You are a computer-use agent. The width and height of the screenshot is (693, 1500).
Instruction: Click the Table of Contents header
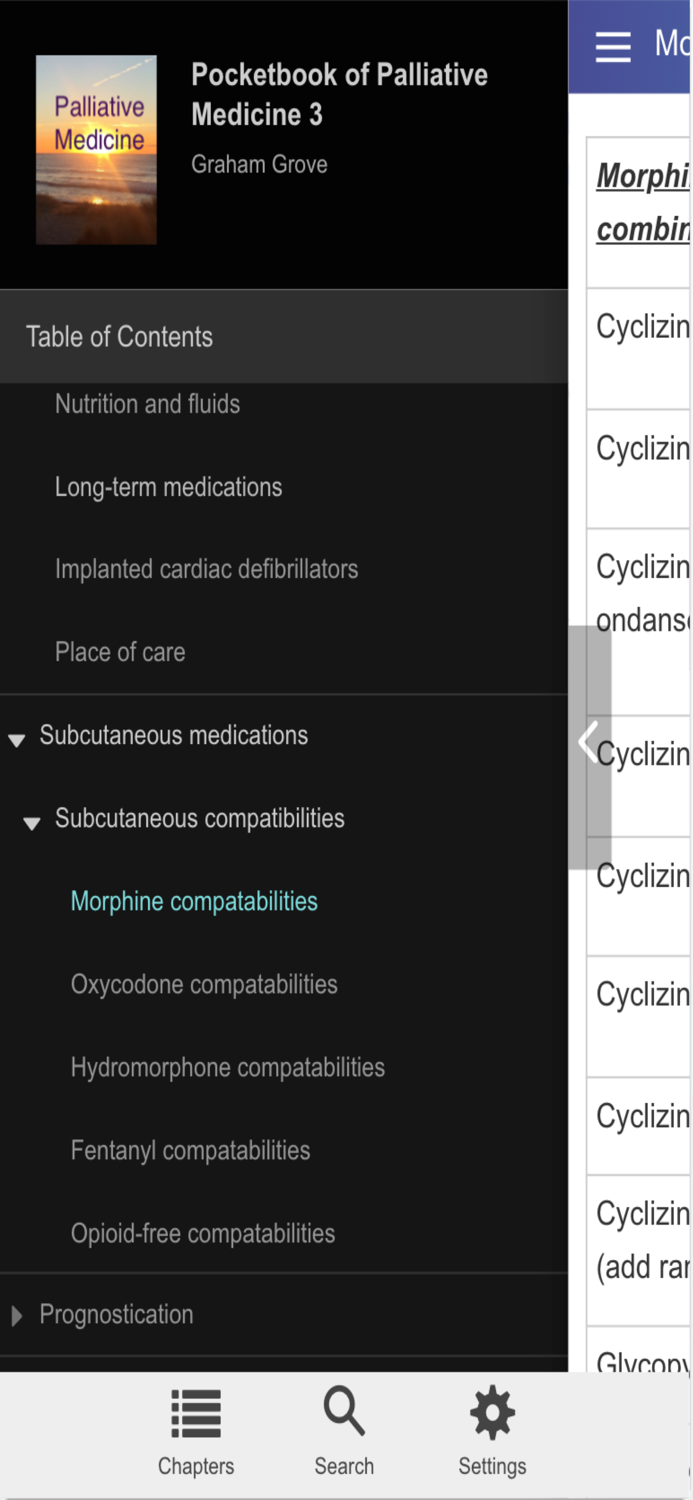[x=119, y=337]
